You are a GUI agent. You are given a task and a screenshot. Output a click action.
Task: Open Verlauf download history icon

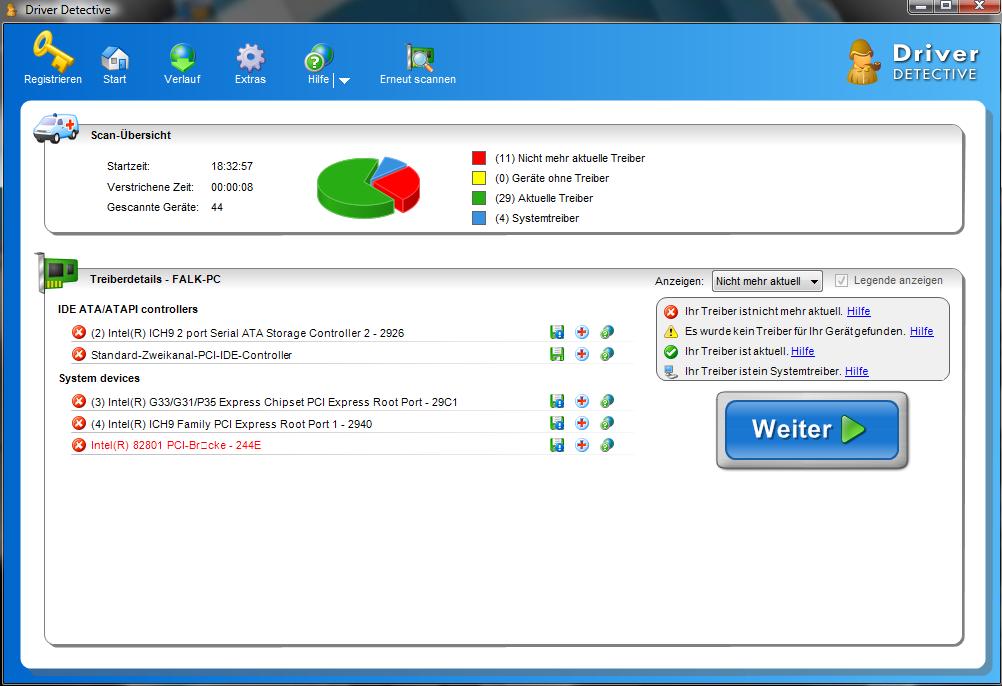click(182, 57)
